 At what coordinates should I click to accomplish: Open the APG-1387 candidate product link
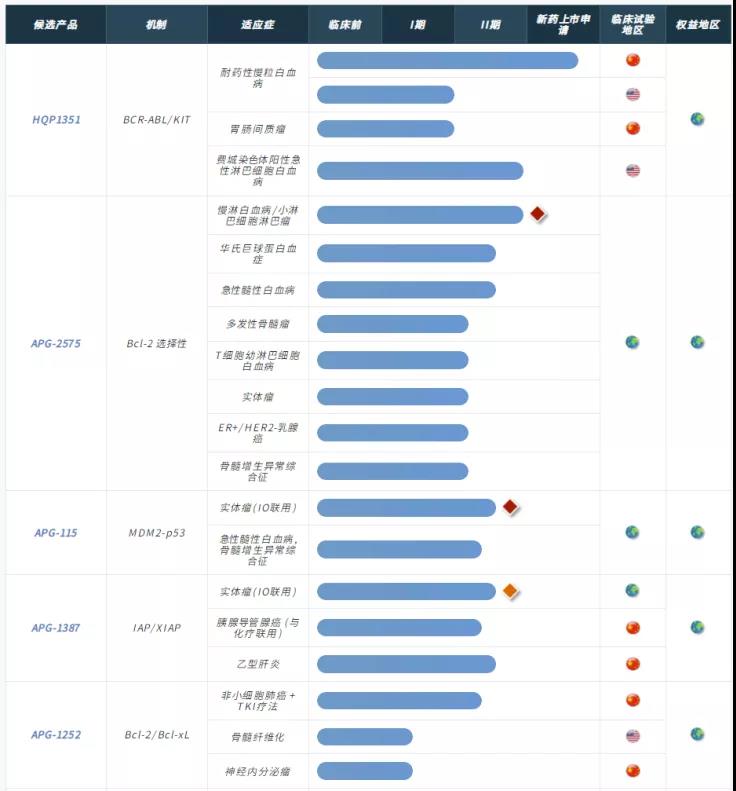[55, 628]
